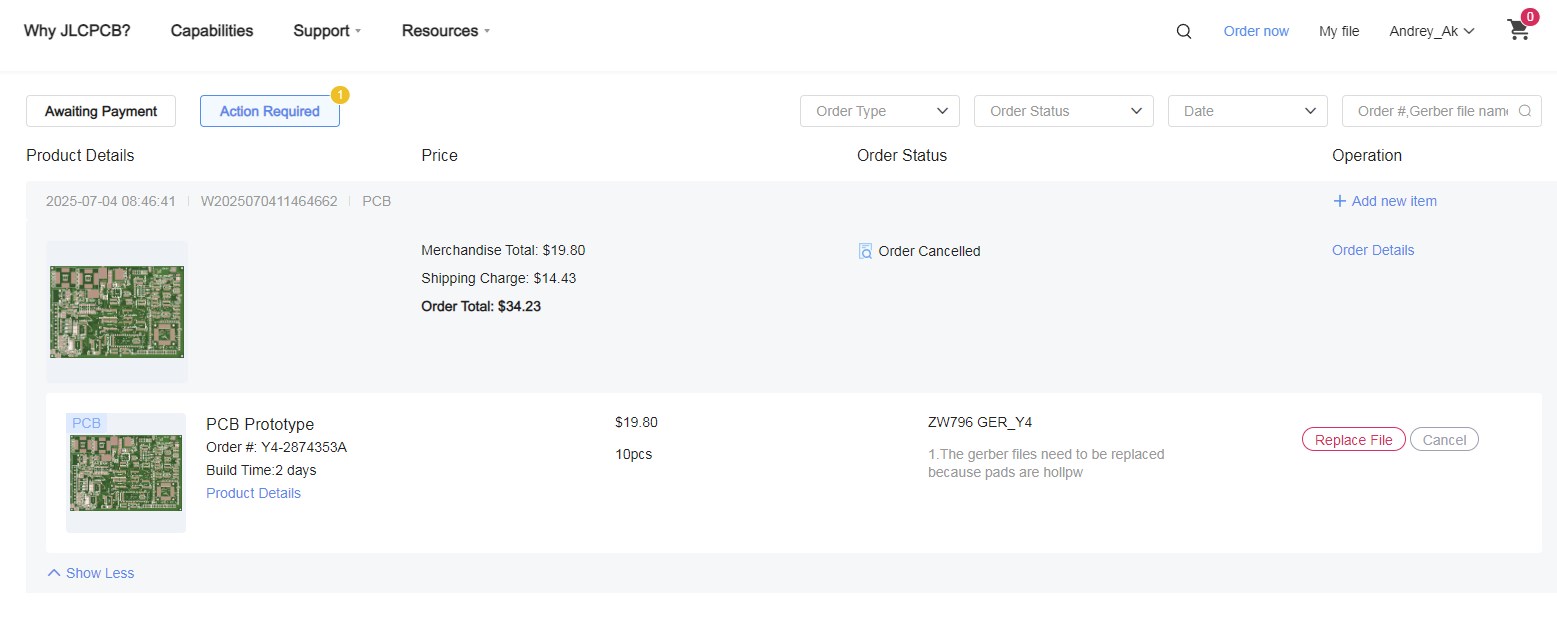Viewport: 1557px width, 629px height.
Task: Open the large PCB board thumbnail
Action: tap(117, 312)
